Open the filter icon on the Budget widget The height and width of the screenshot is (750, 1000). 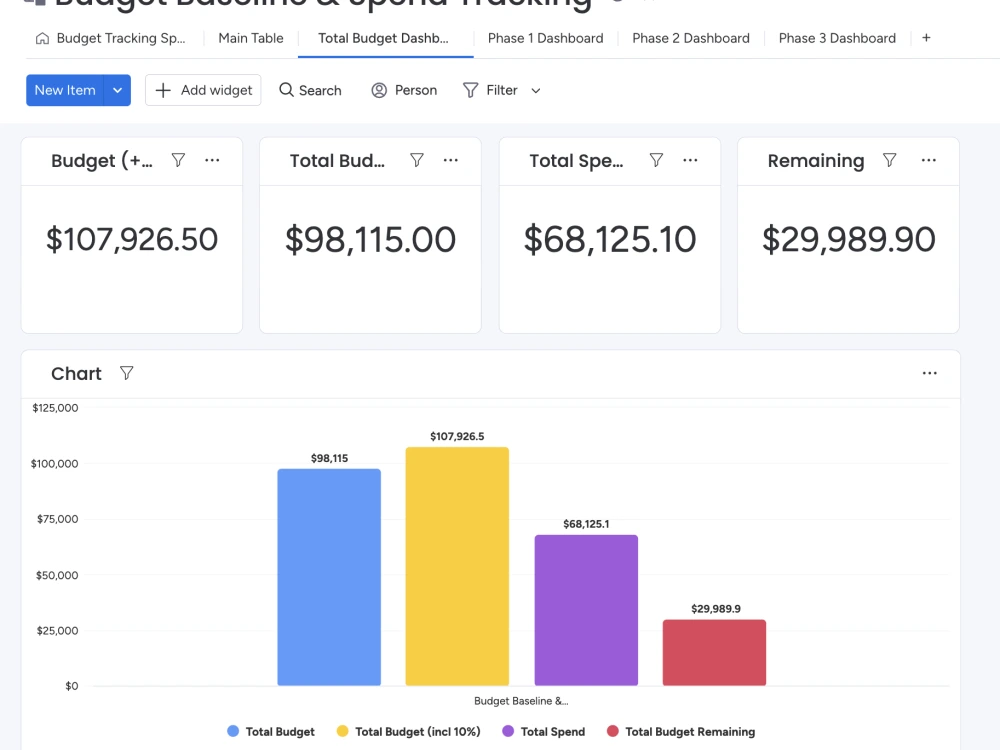[x=177, y=160]
